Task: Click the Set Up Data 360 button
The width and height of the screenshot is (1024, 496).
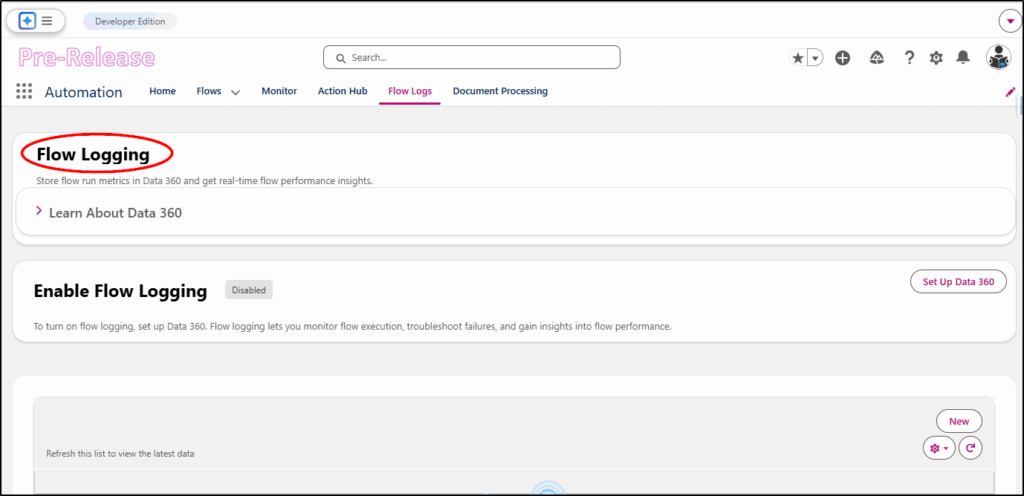Action: [x=957, y=282]
